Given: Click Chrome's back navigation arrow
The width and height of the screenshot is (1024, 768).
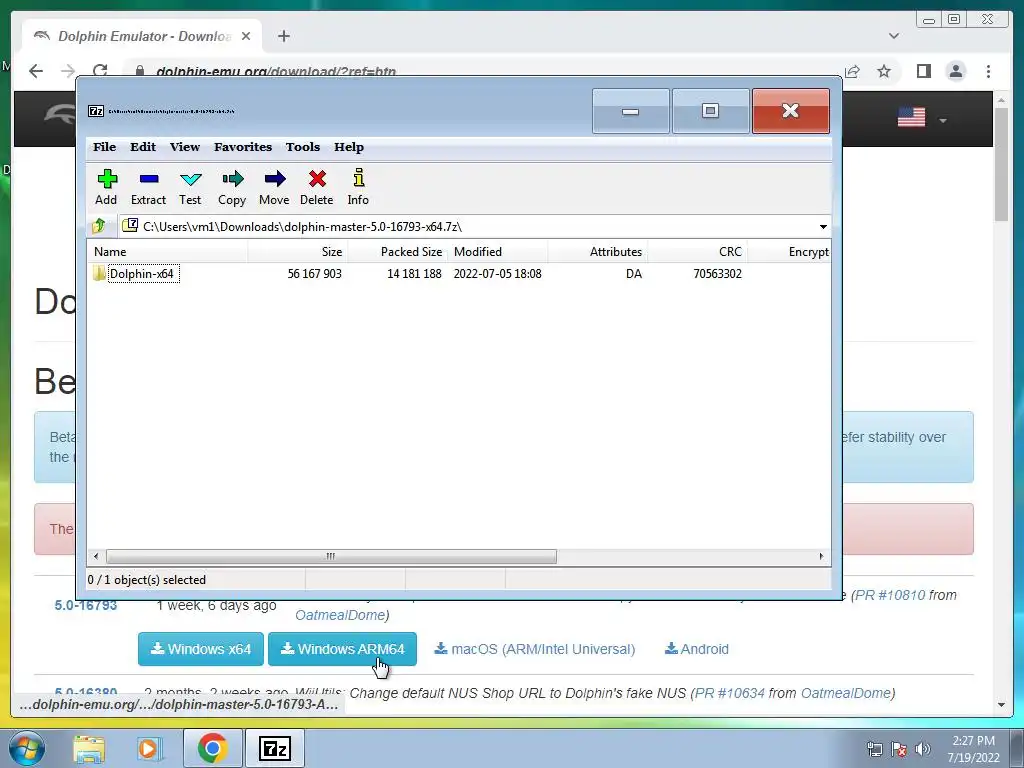Looking at the screenshot, I should 36,71.
